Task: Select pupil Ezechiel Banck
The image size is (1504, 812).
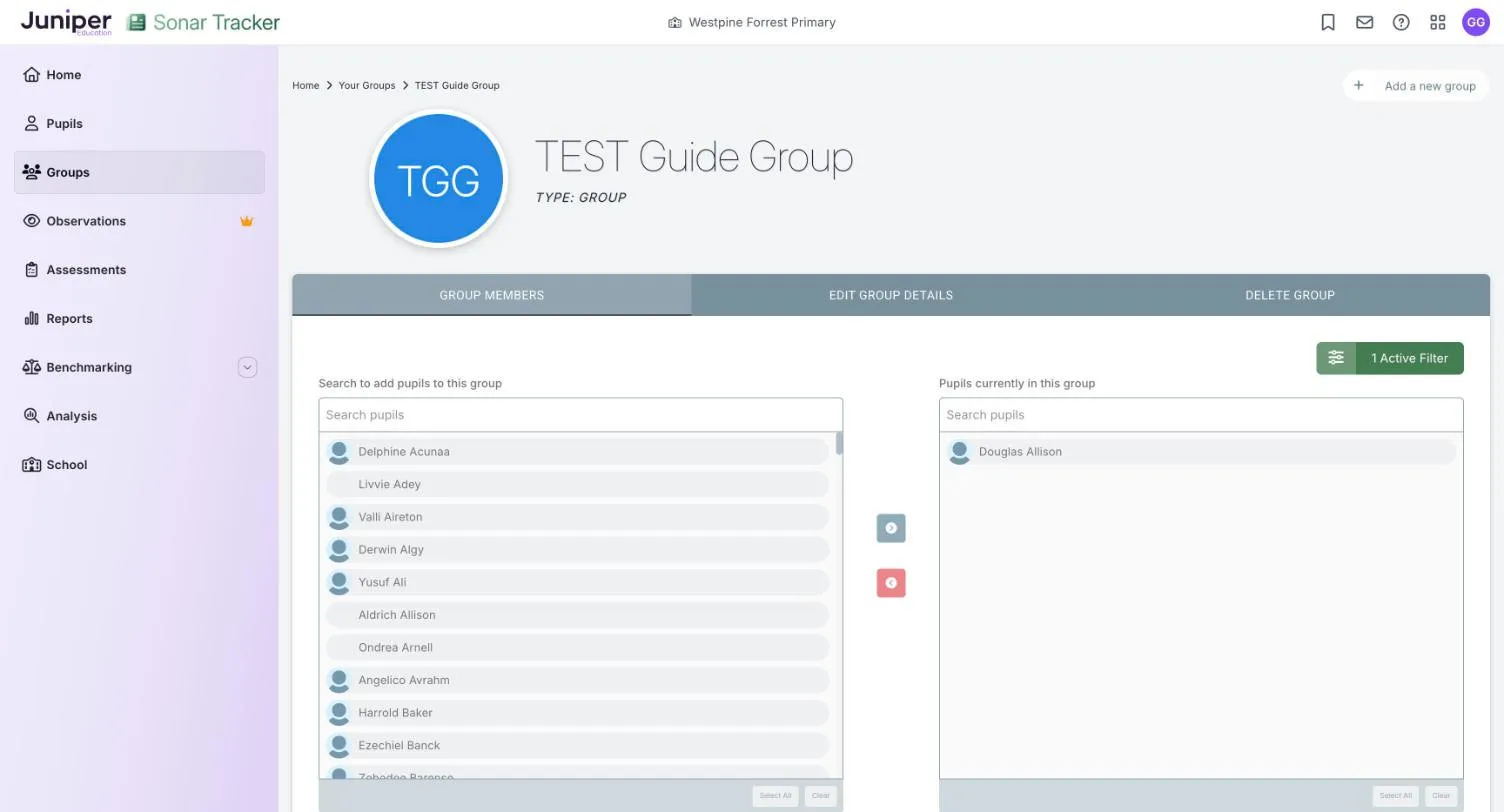Action: [x=577, y=745]
